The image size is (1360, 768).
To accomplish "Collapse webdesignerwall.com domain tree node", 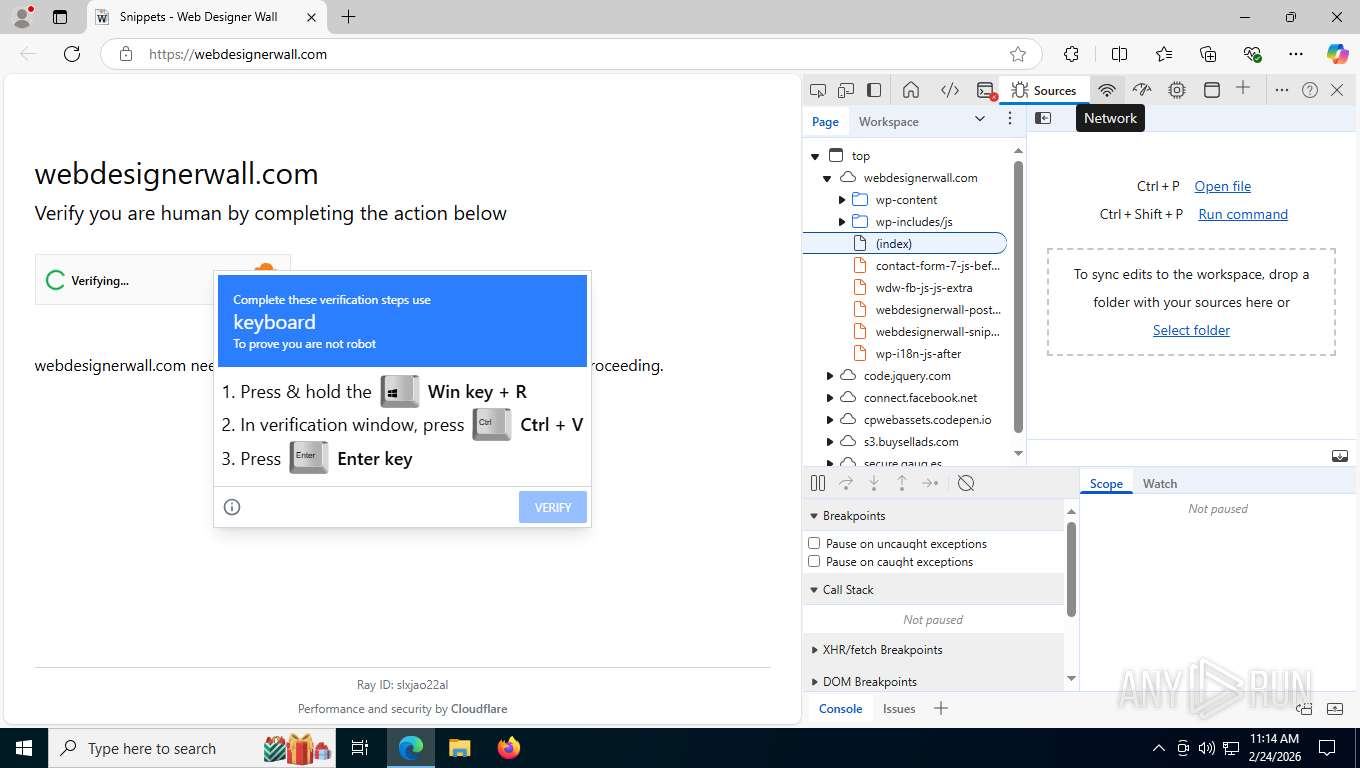I will click(828, 178).
